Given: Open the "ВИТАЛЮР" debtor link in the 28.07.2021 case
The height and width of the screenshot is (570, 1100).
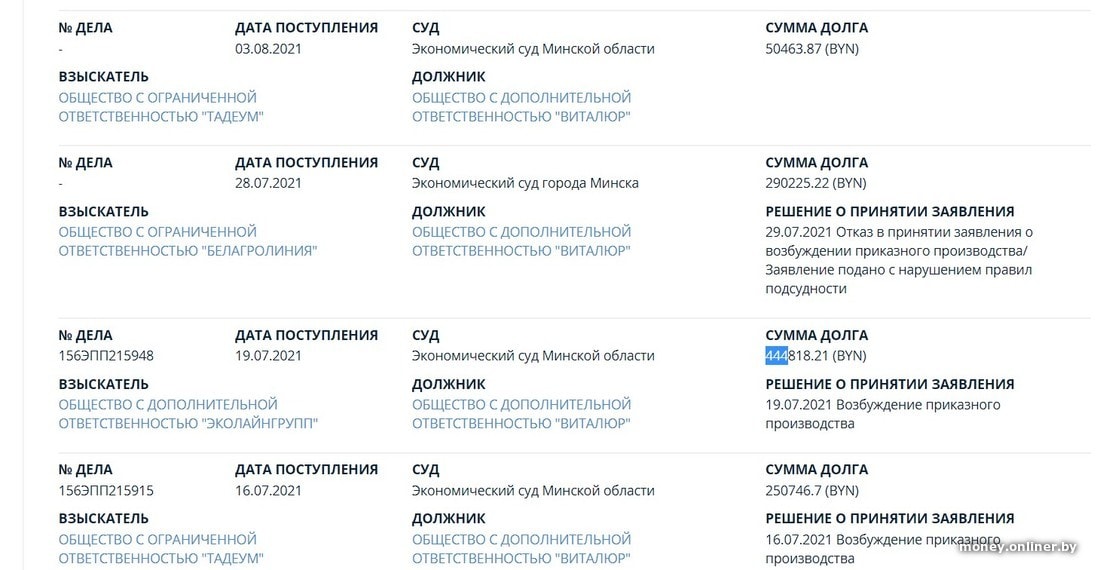Looking at the screenshot, I should pyautogui.click(x=521, y=241).
